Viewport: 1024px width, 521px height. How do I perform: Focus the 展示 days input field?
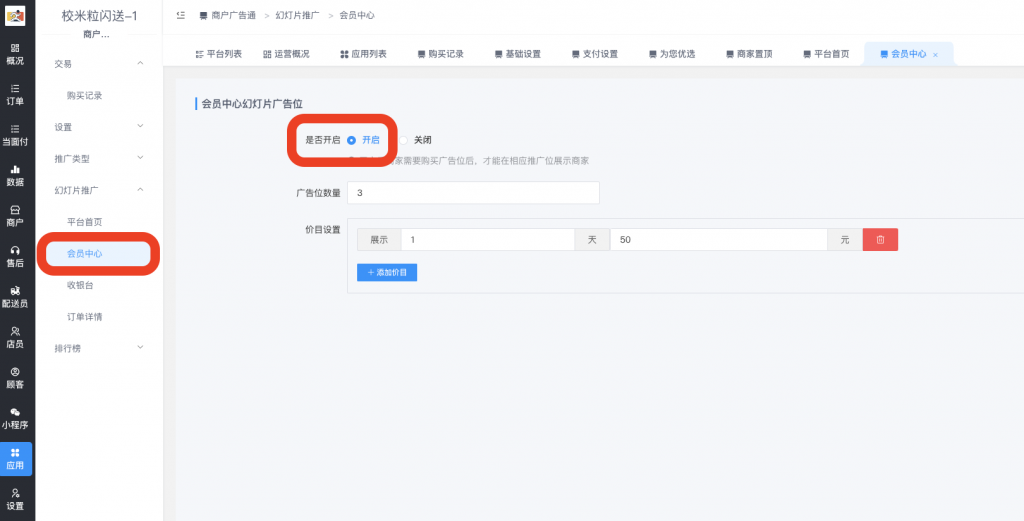[x=488, y=240]
